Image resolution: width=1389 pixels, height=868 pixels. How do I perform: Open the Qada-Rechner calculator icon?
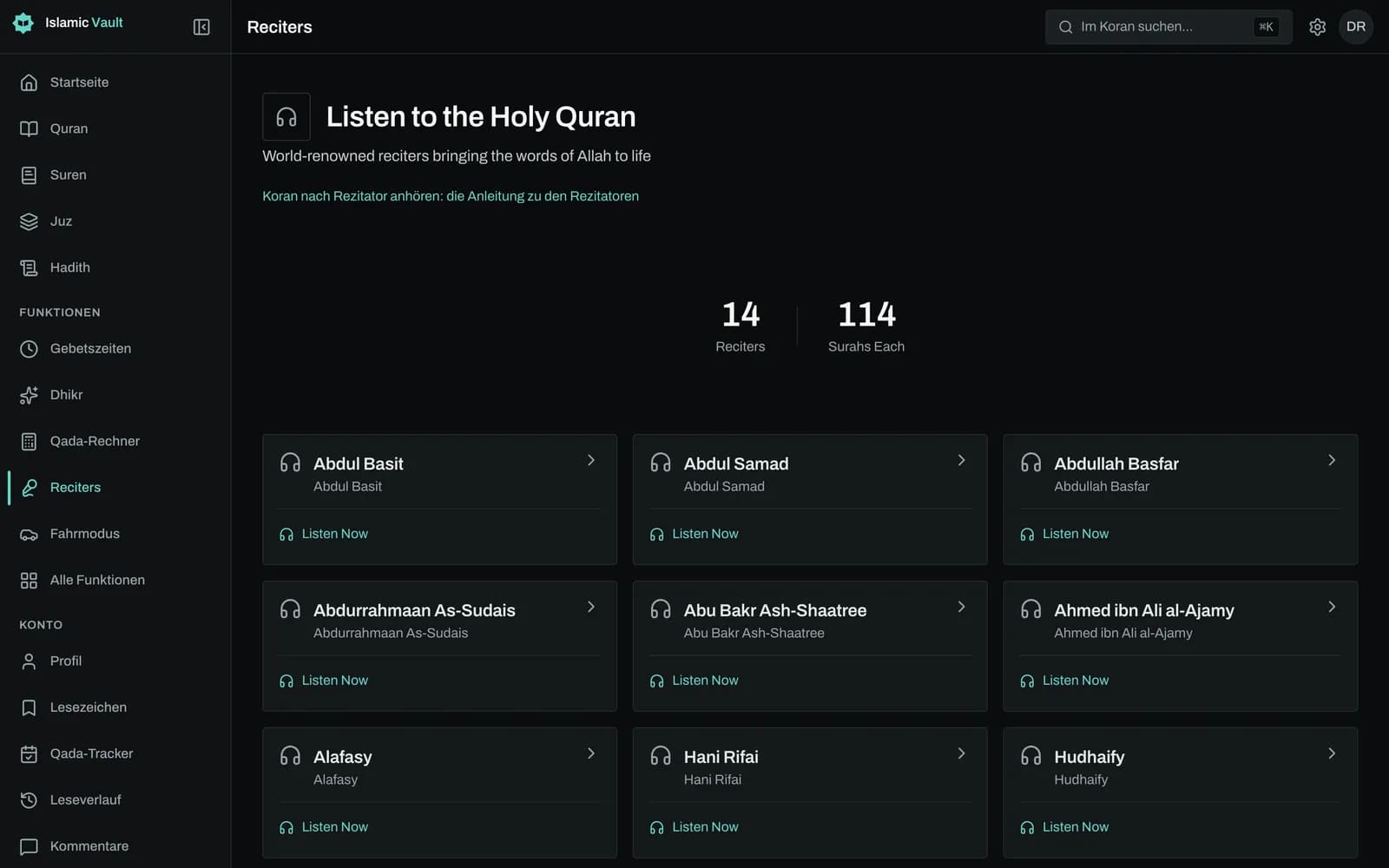(29, 441)
